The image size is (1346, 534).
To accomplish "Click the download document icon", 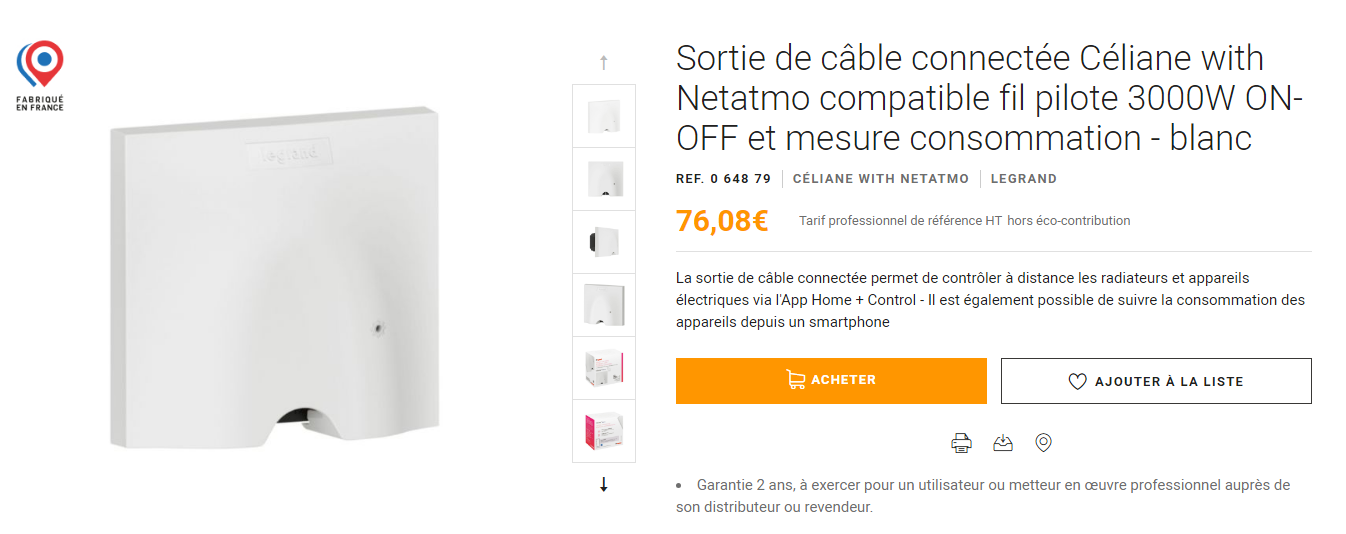I will tap(1002, 443).
